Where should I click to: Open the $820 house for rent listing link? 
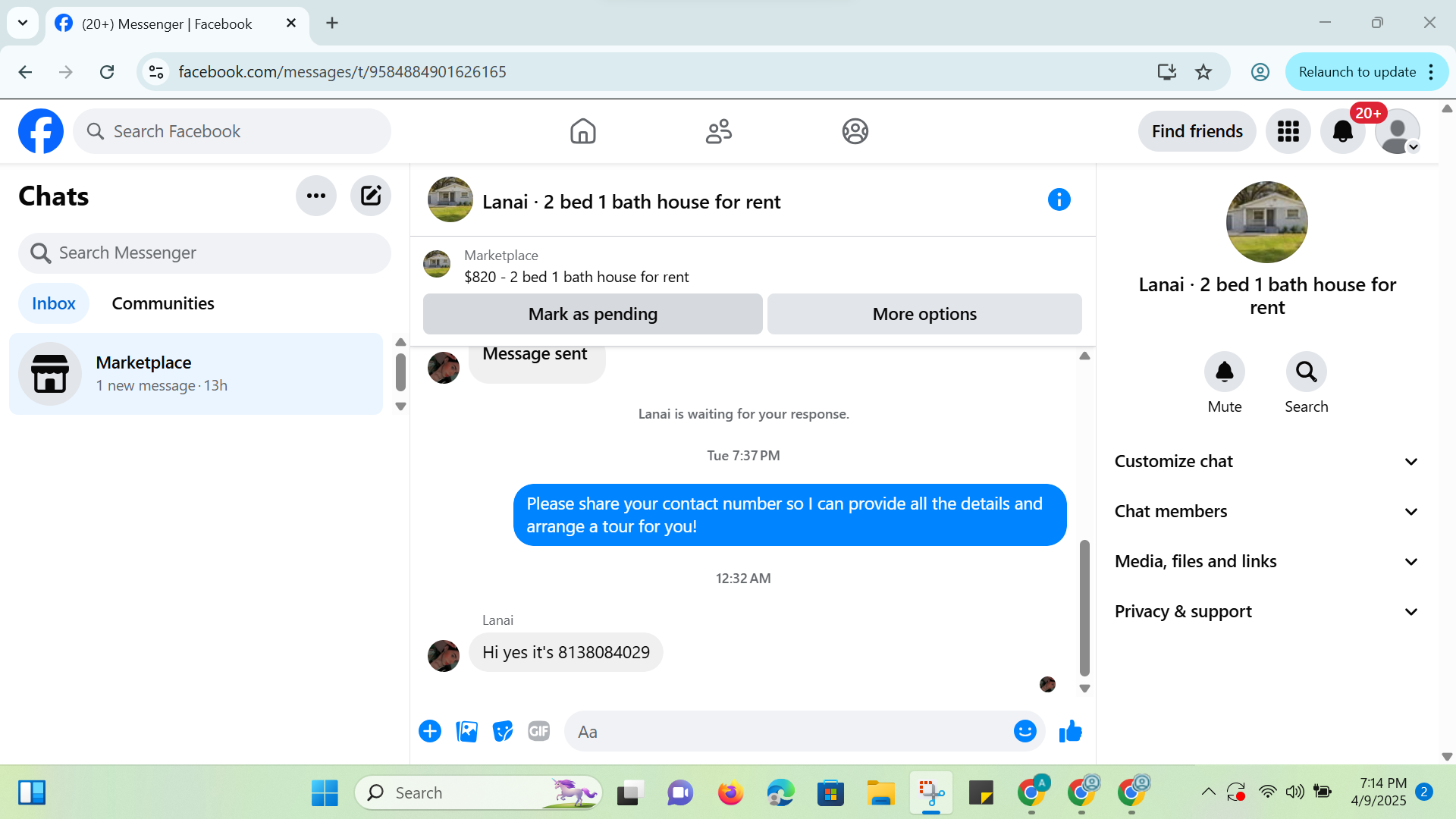(576, 277)
